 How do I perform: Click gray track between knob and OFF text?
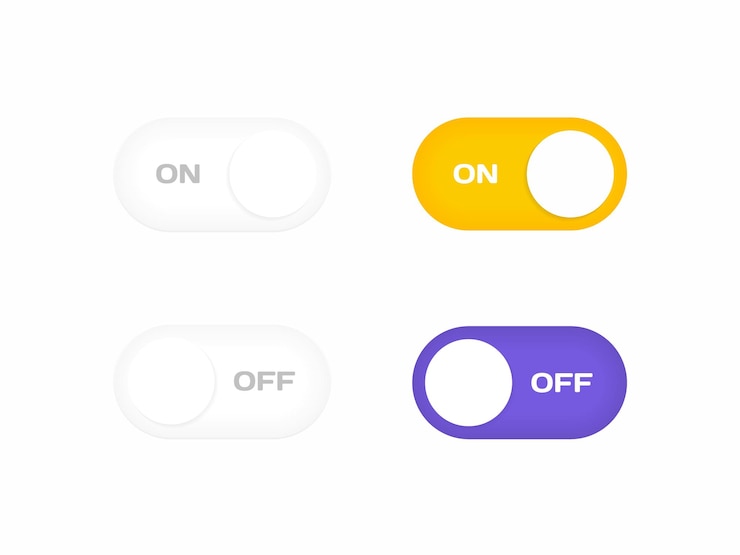click(225, 381)
